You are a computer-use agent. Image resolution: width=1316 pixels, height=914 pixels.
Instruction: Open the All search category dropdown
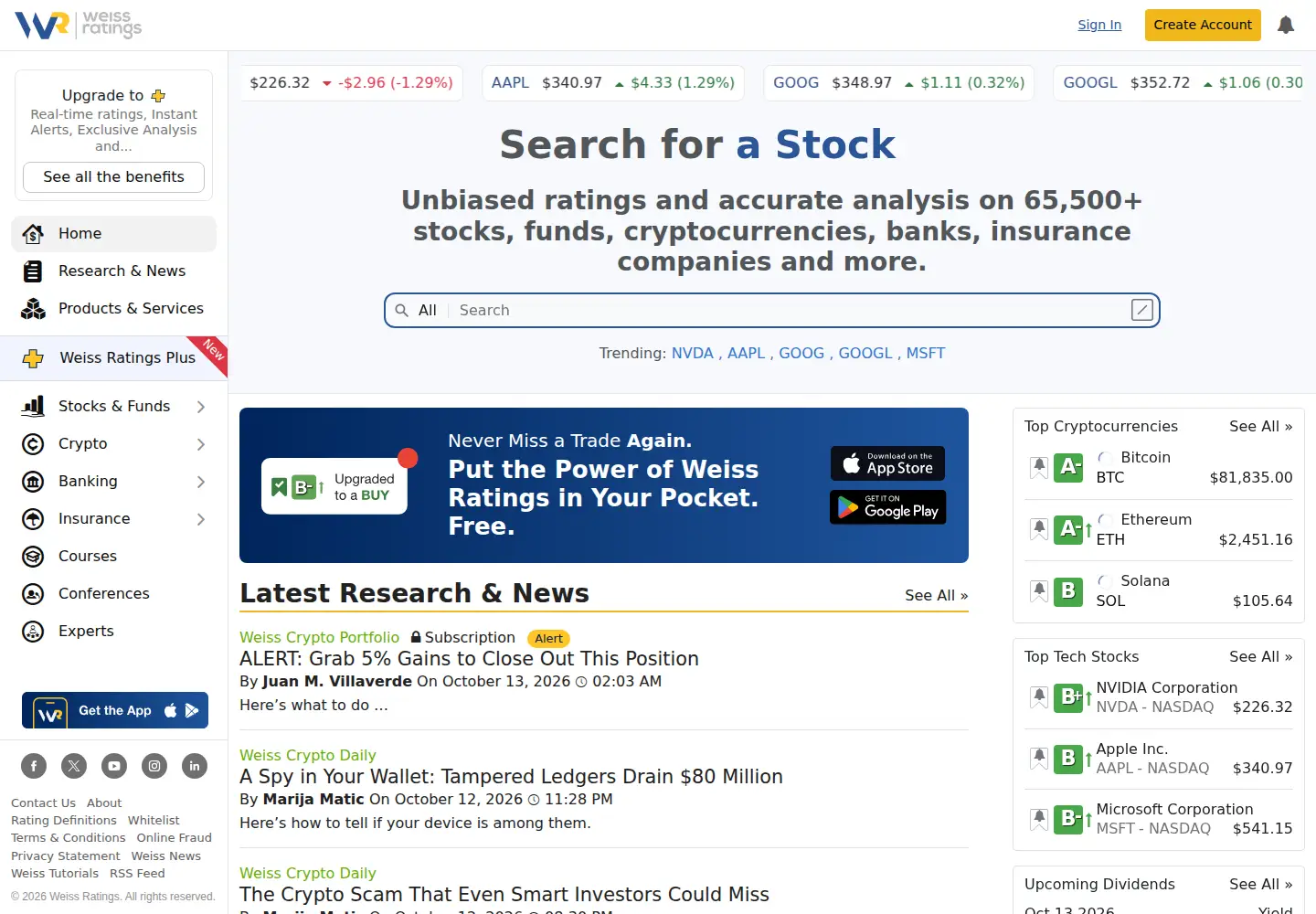point(428,311)
